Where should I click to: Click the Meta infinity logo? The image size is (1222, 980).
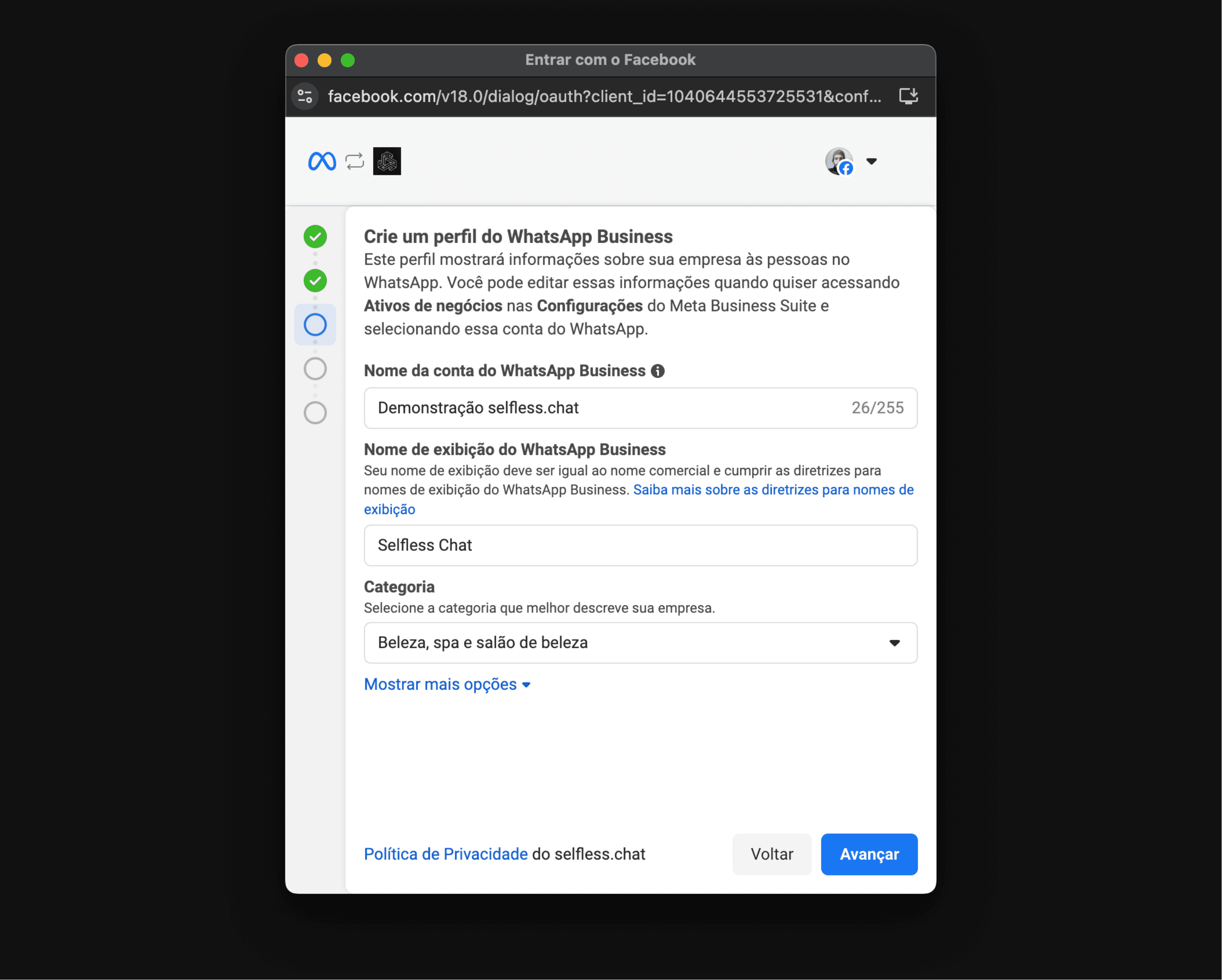[321, 161]
